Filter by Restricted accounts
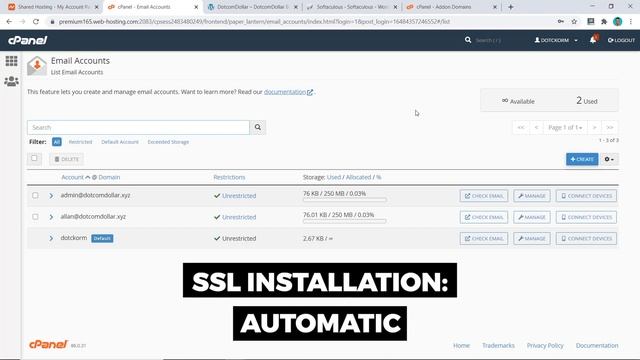 80,142
